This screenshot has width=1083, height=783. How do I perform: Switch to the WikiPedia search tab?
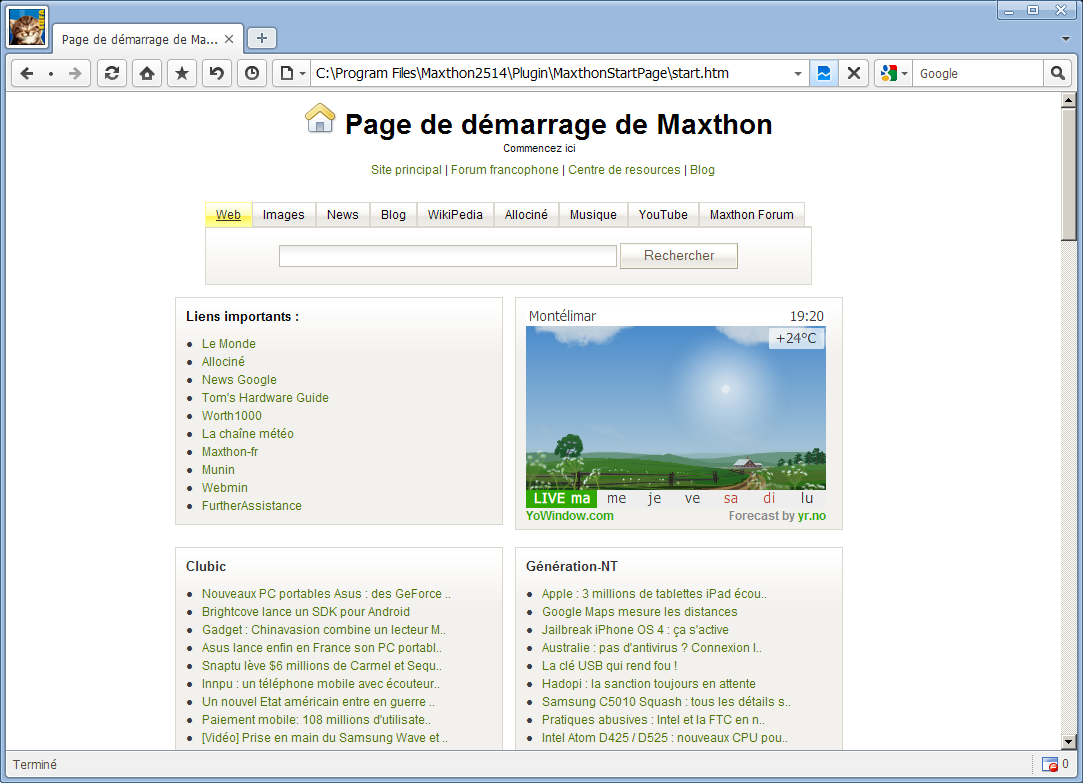(455, 215)
